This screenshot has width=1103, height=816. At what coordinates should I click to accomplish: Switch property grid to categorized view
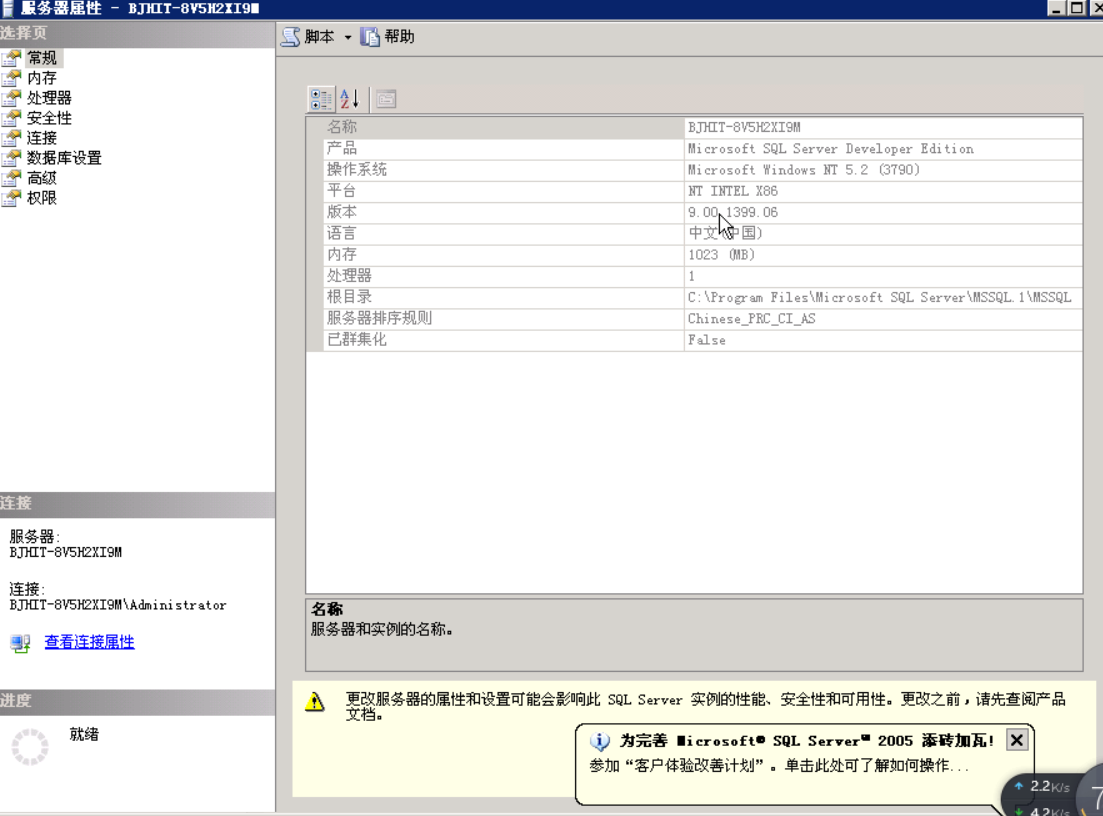point(321,99)
